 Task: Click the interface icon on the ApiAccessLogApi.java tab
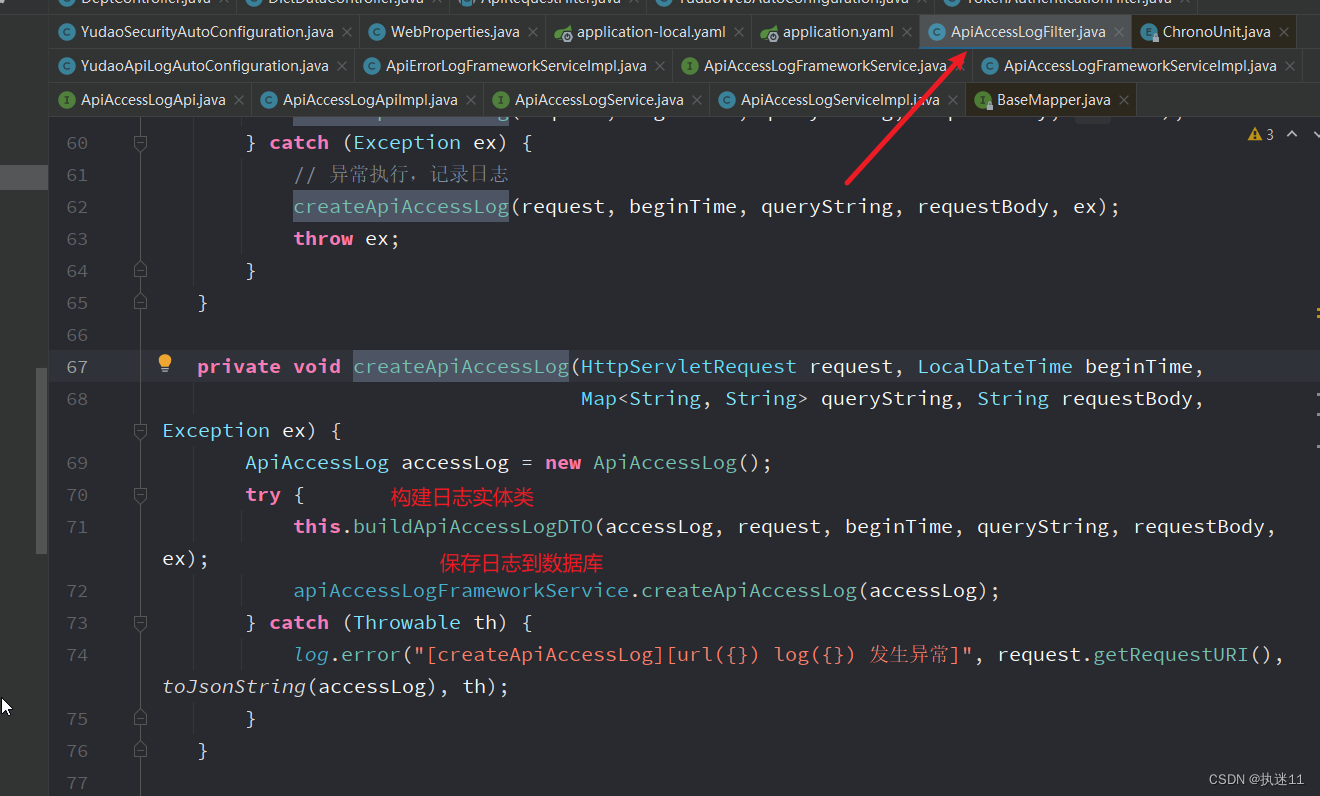pyautogui.click(x=67, y=100)
